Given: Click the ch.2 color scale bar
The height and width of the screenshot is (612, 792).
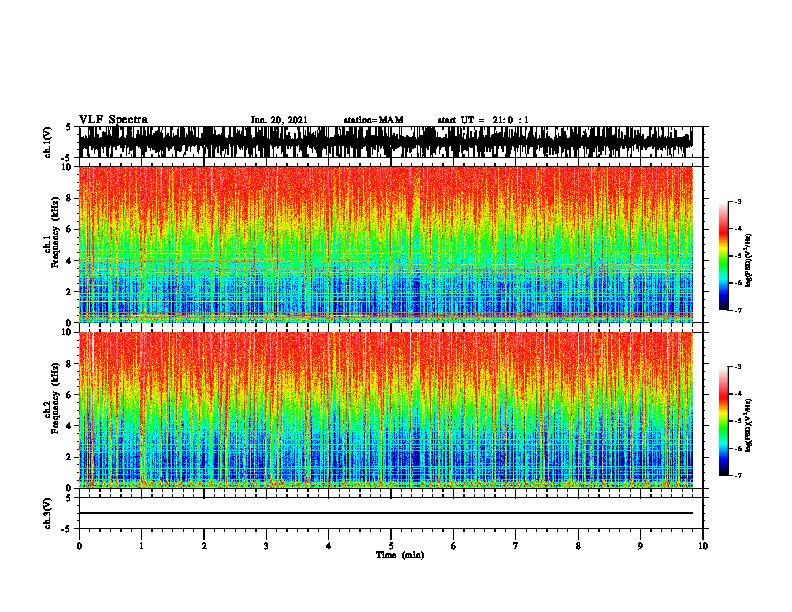Looking at the screenshot, I should click(x=723, y=421).
